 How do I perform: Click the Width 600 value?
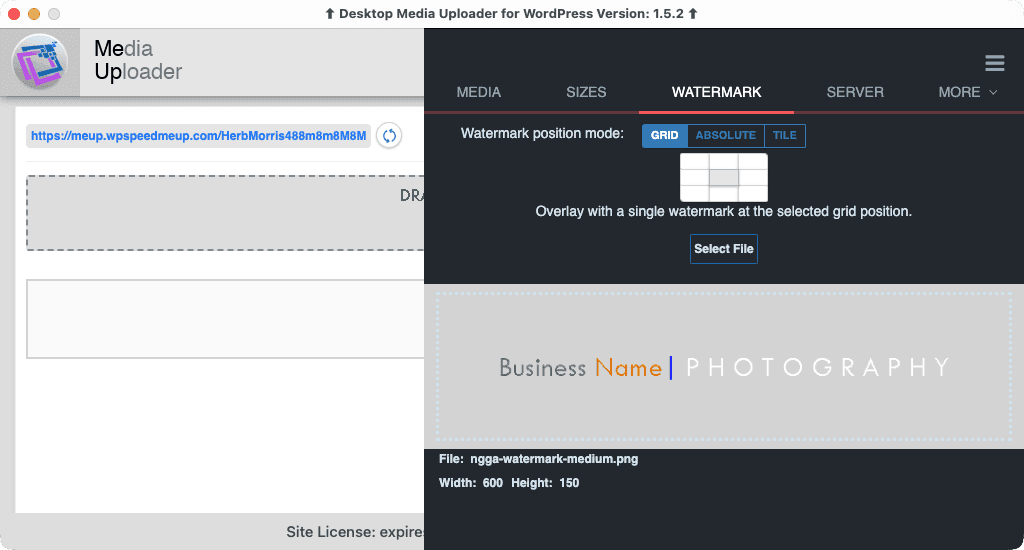pos(492,483)
